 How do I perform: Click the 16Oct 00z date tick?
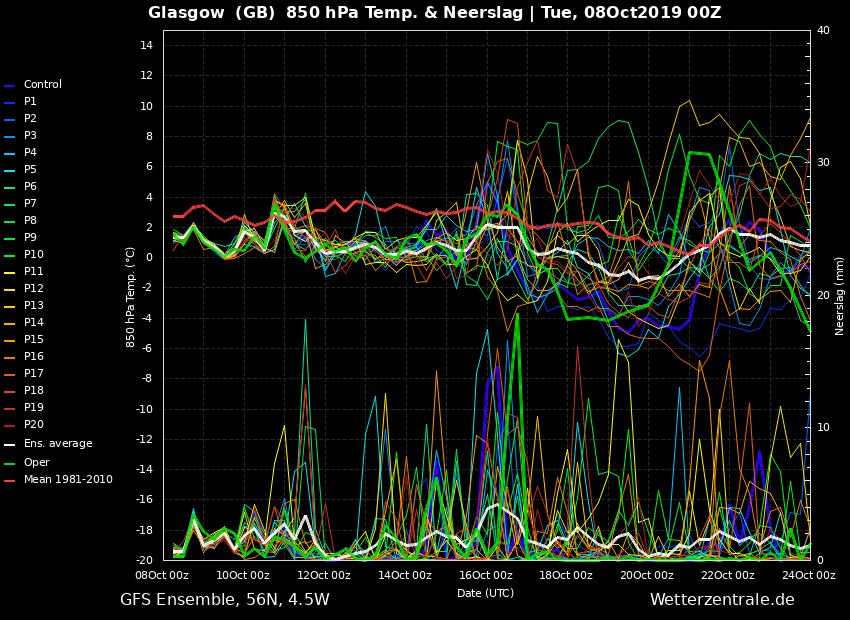pos(485,575)
